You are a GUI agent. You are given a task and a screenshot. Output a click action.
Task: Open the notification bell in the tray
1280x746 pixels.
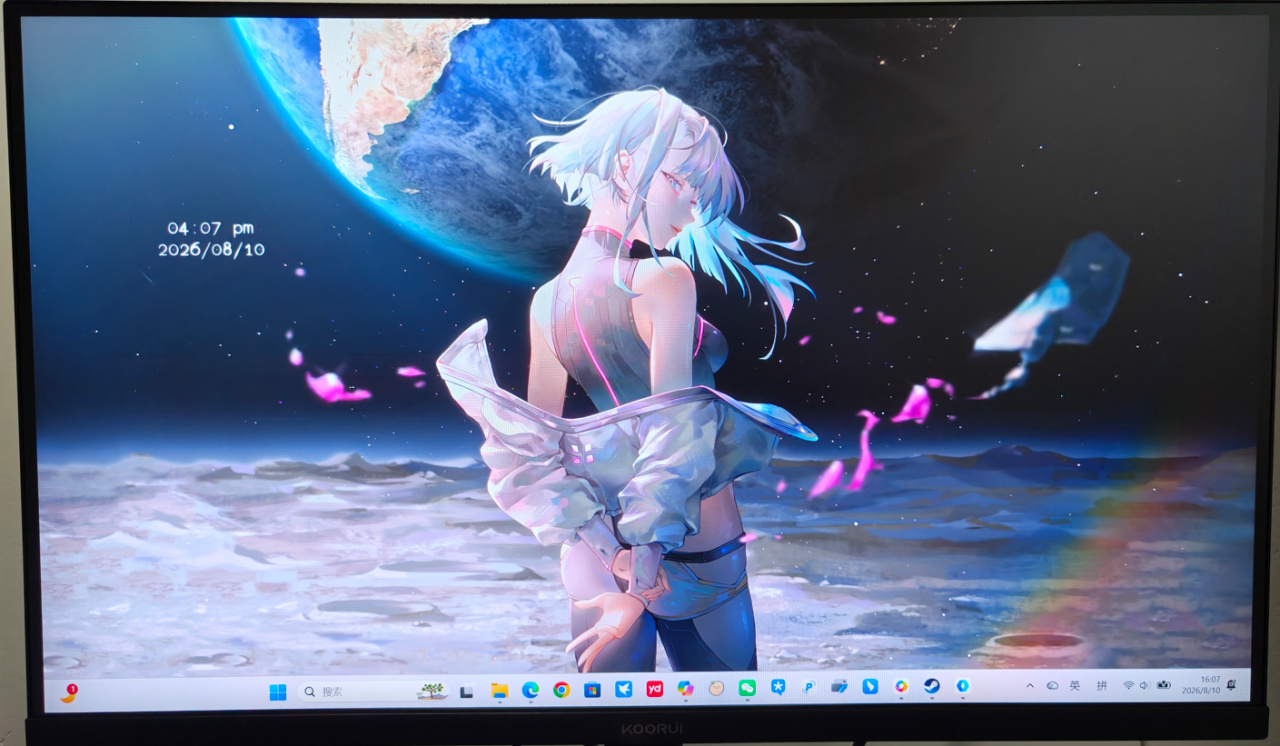coord(1231,685)
